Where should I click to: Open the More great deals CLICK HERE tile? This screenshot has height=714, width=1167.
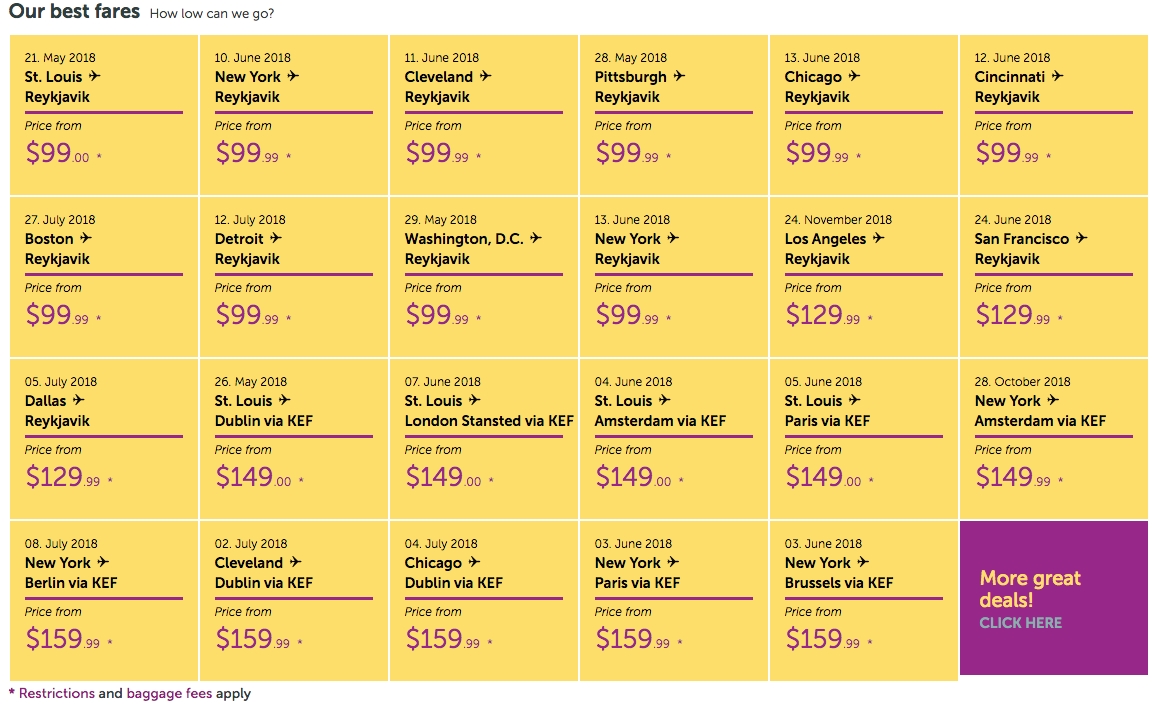click(x=1053, y=598)
